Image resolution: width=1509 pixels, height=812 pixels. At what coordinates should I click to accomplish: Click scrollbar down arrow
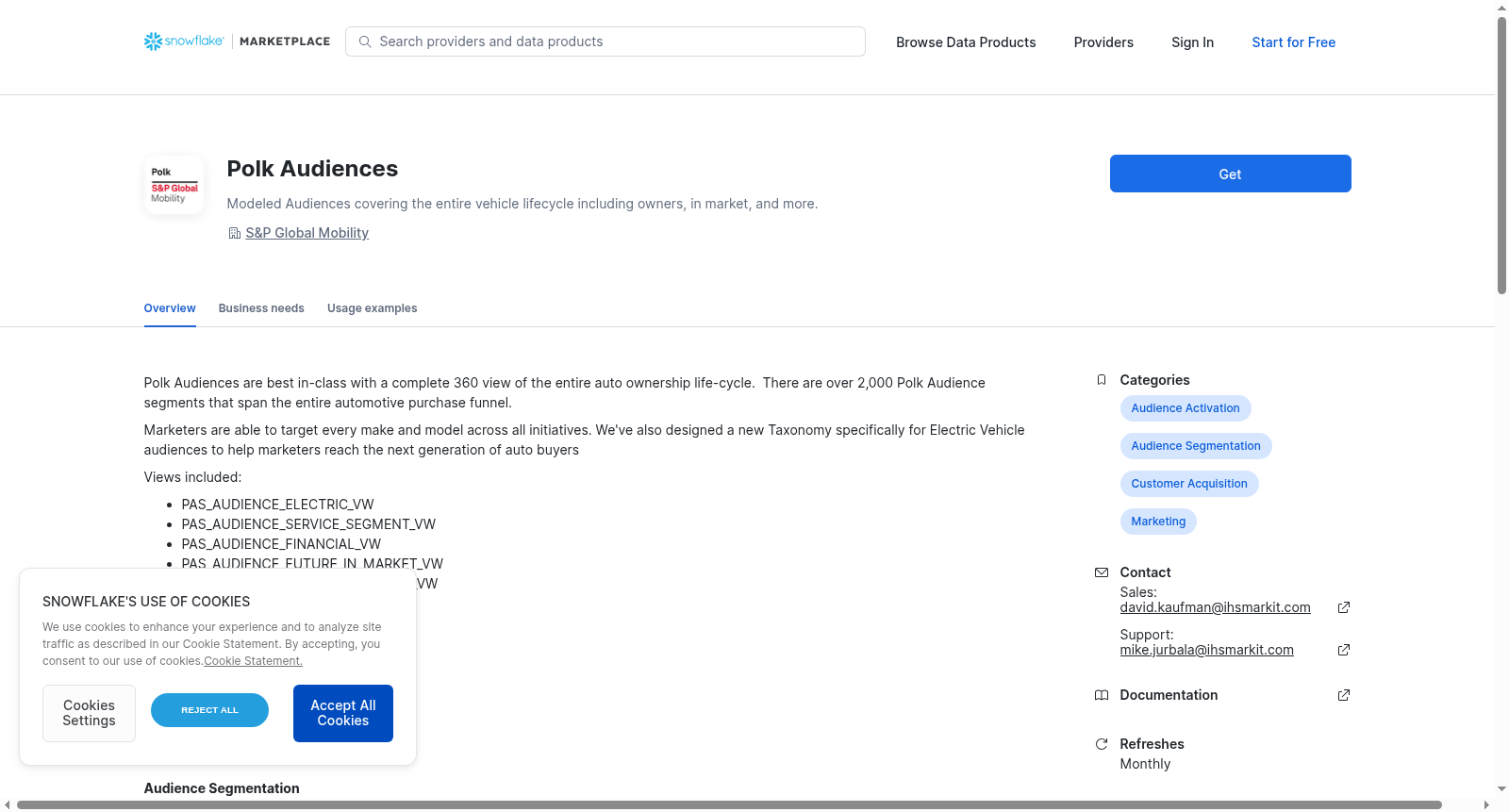pyautogui.click(x=1501, y=789)
